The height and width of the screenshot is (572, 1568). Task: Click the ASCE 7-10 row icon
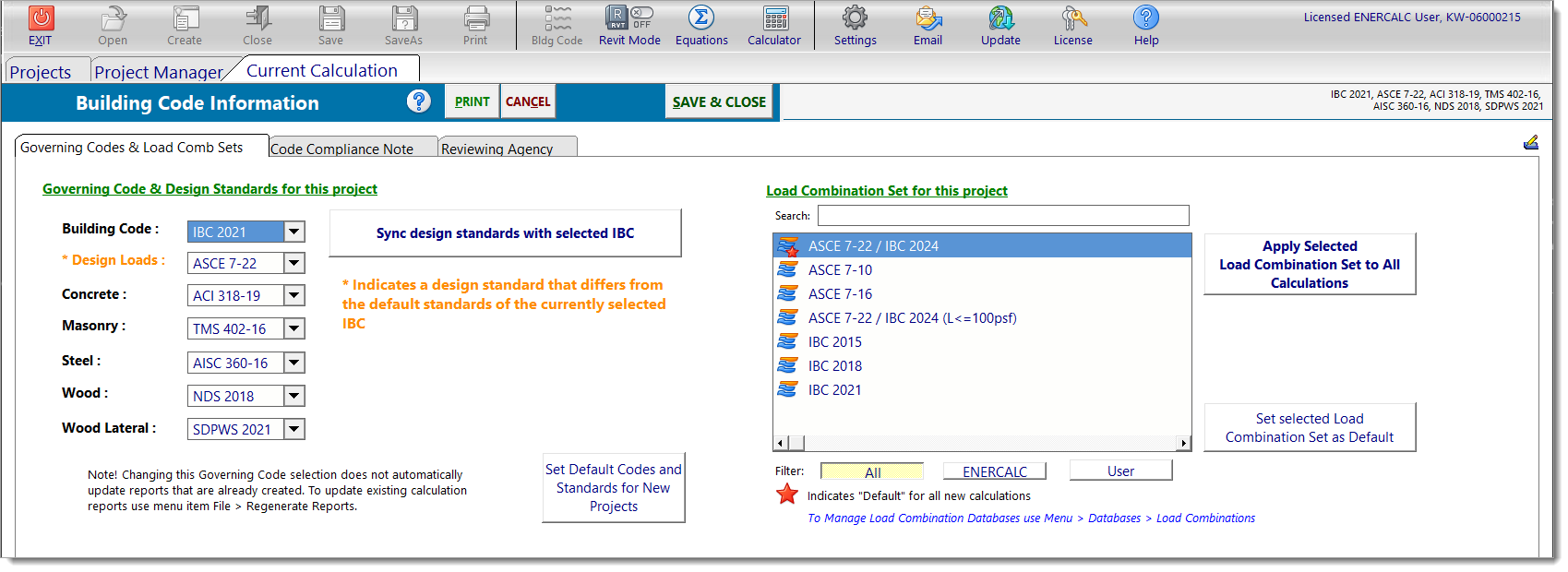coord(787,270)
